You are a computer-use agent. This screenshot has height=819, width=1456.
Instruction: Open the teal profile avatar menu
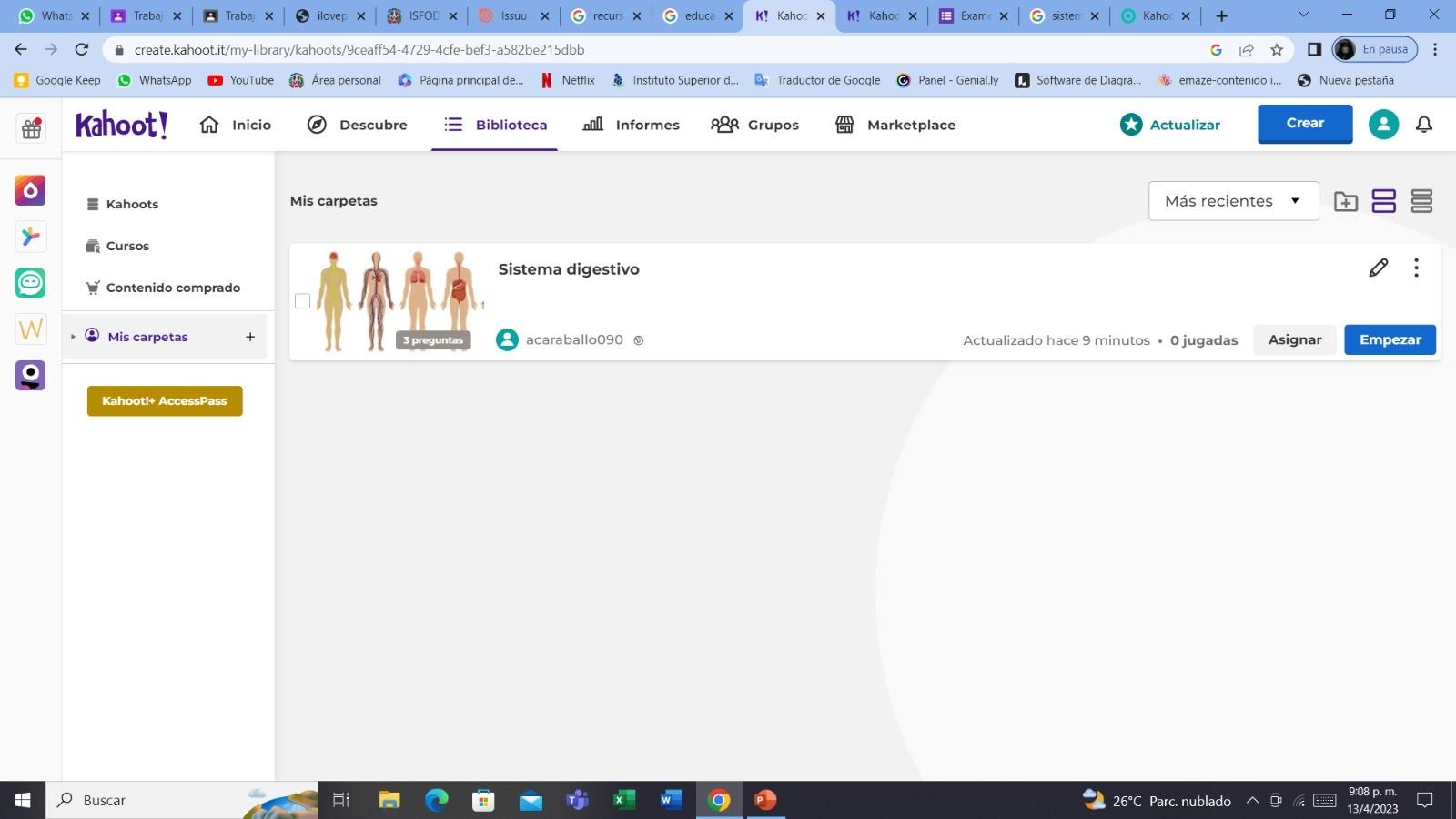coord(1383,125)
